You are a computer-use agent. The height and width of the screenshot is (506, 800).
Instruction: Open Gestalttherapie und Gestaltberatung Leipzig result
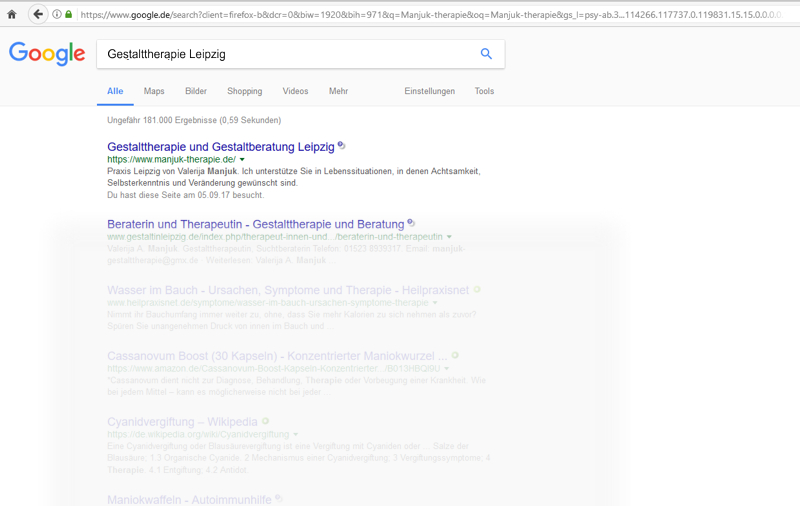point(220,147)
